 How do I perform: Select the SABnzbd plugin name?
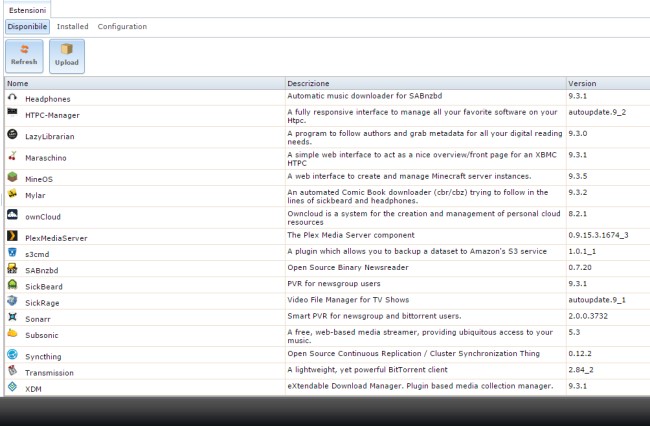pos(42,271)
